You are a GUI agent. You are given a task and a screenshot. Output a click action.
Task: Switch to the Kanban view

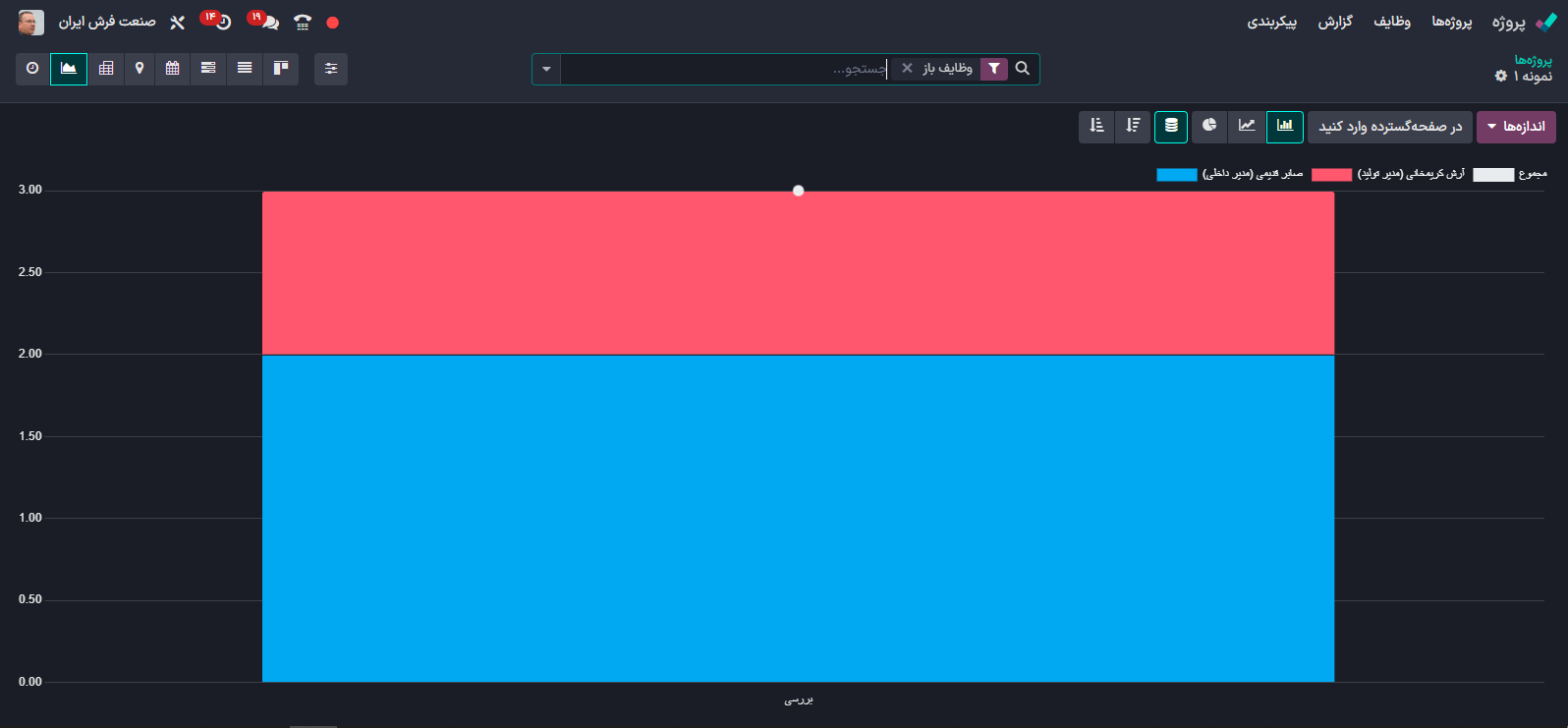tap(280, 69)
